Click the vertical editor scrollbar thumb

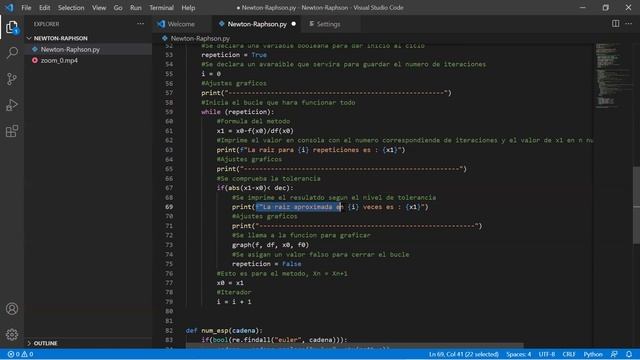tap(636, 205)
